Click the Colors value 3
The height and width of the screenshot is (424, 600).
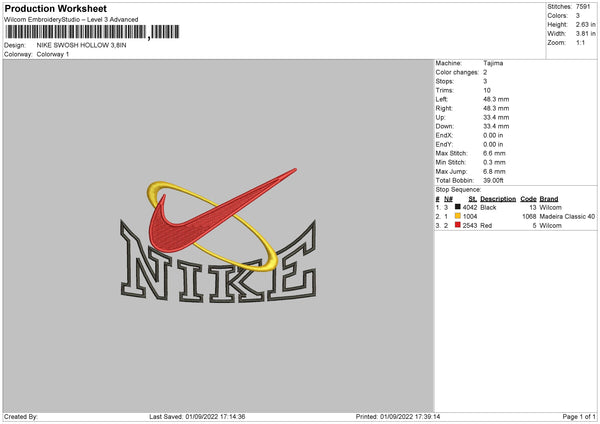click(578, 16)
